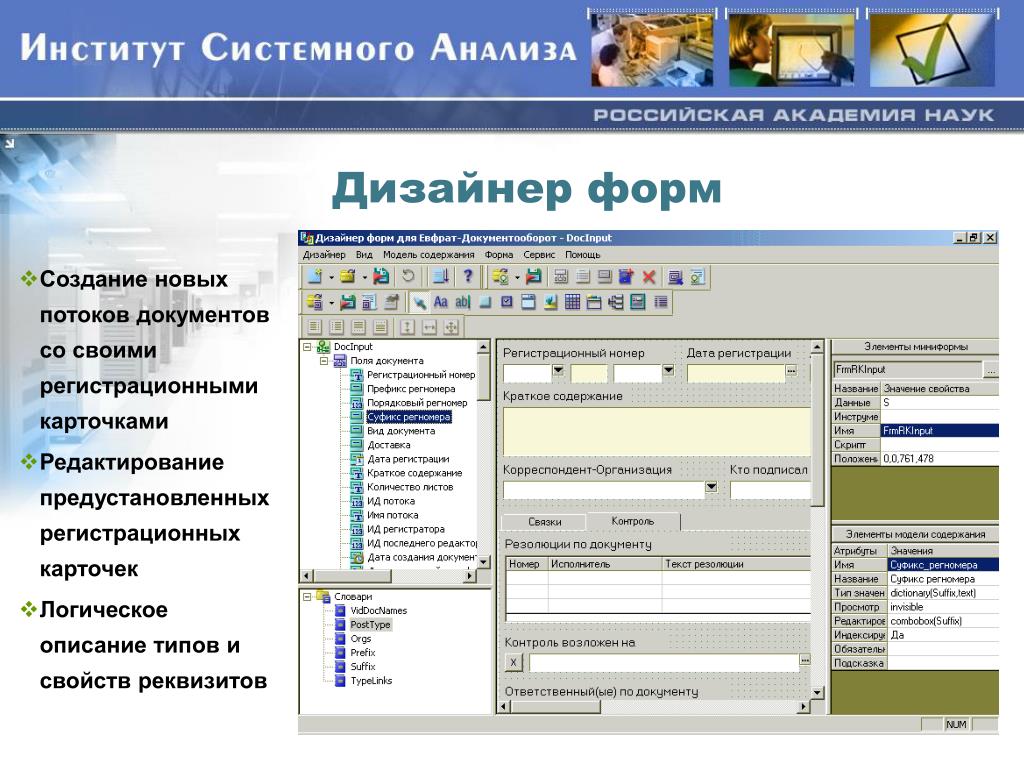The image size is (1024, 768).
Task: Switch to the Контроль tab
Action: pyautogui.click(x=633, y=521)
